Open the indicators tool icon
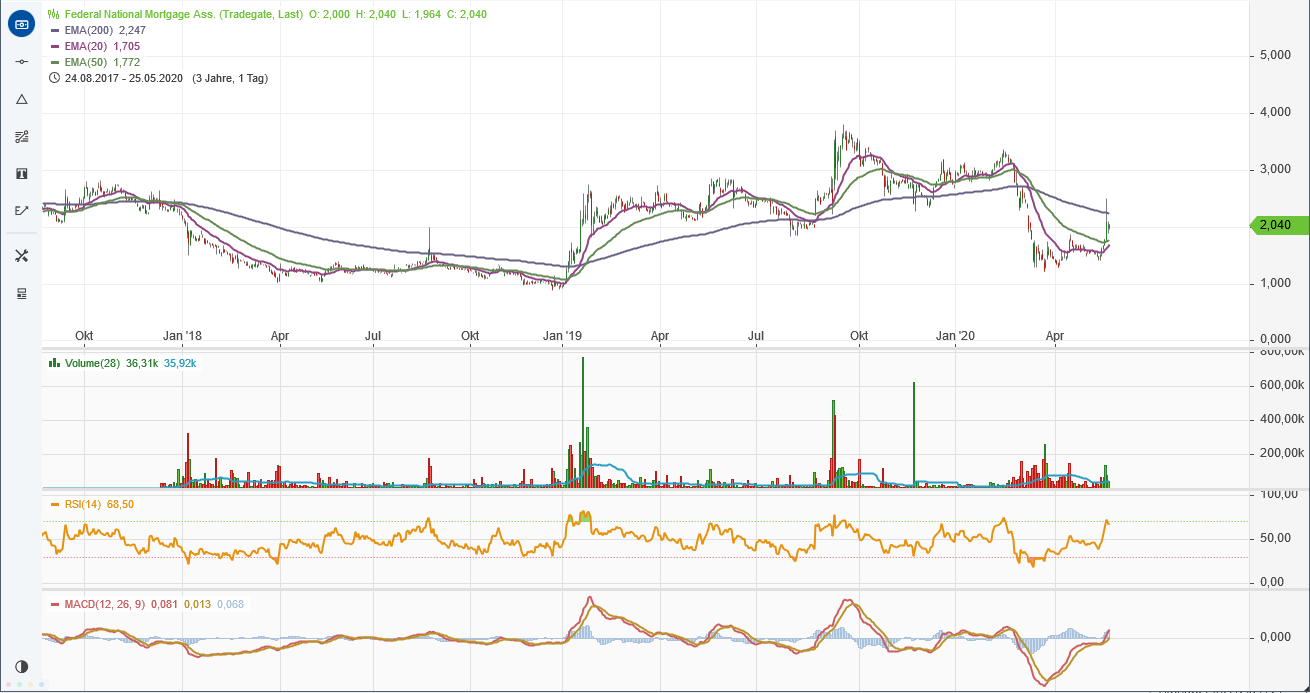1310x693 pixels. click(x=21, y=137)
